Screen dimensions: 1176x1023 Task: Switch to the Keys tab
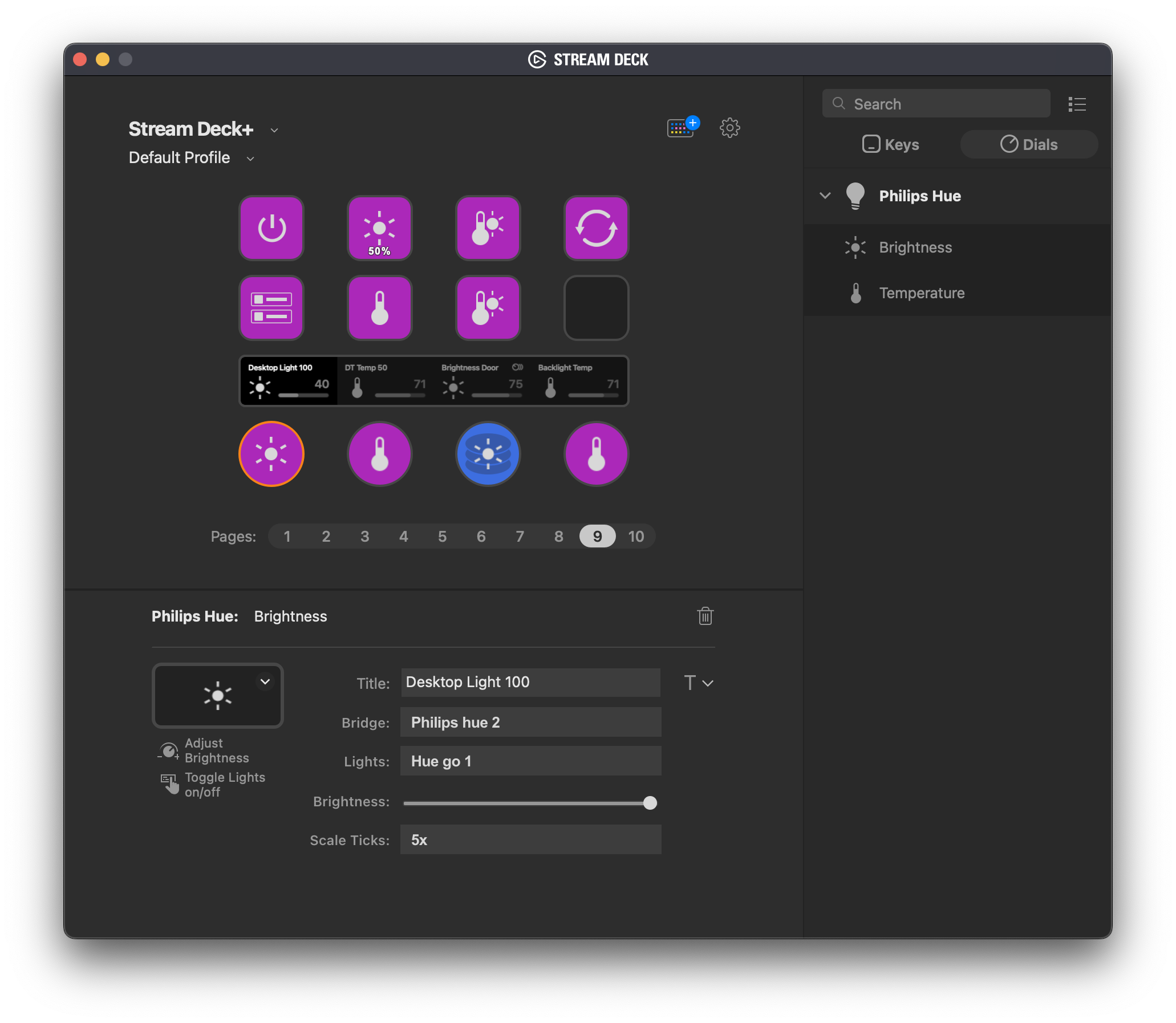pos(891,144)
